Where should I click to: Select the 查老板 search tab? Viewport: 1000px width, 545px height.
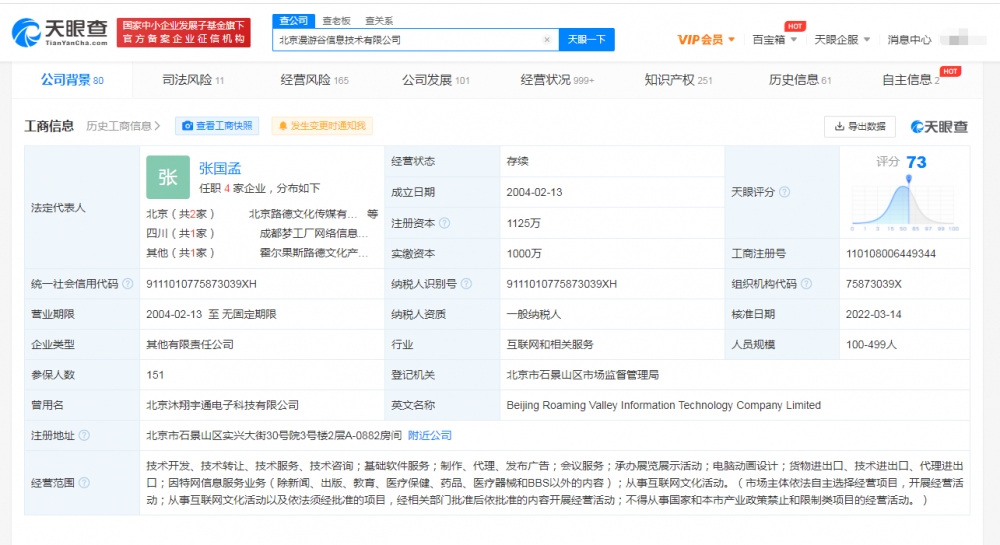[x=337, y=20]
